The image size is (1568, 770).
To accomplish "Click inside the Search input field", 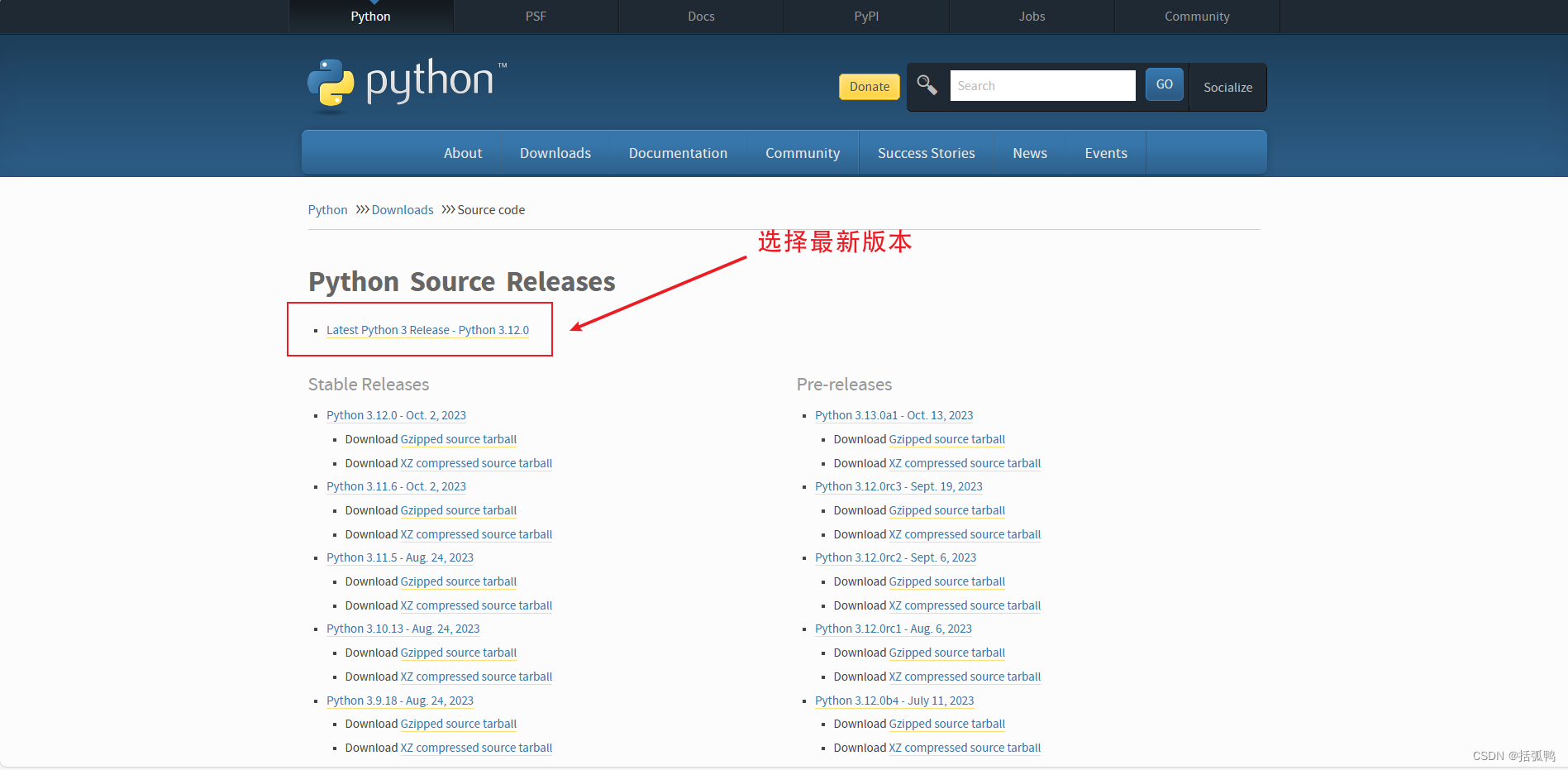I will tap(1041, 85).
